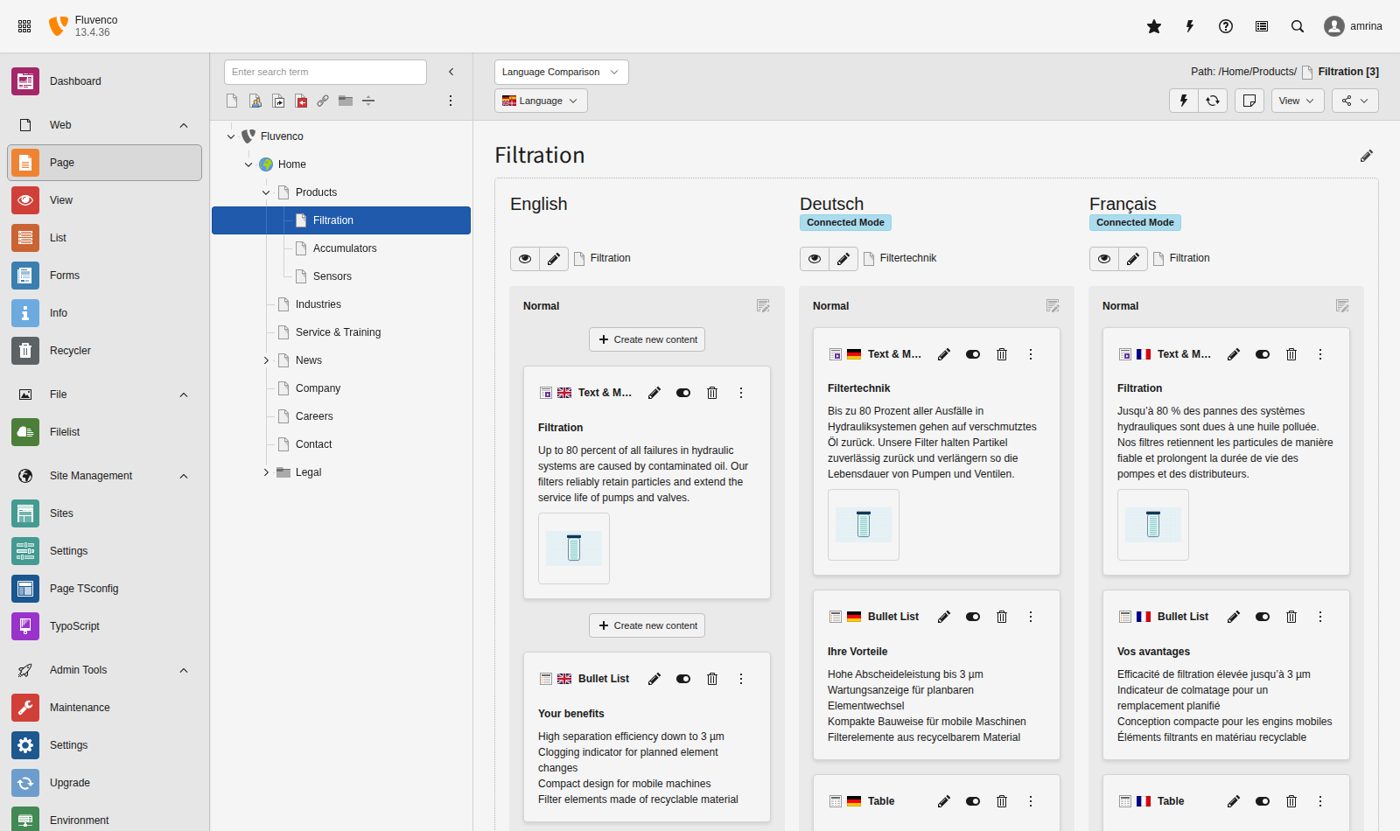Expand the News tree node
This screenshot has width=1400, height=831.
[x=266, y=360]
